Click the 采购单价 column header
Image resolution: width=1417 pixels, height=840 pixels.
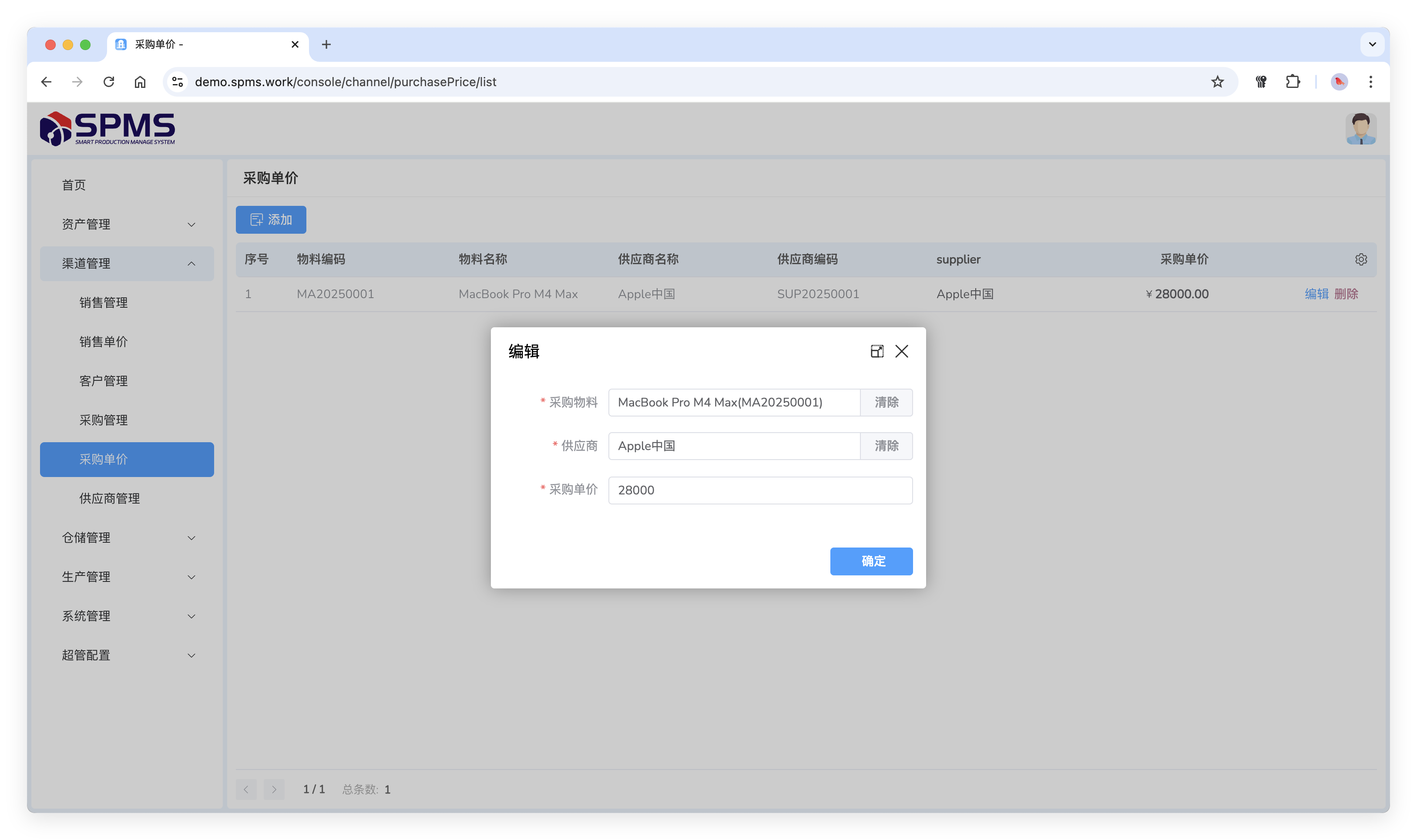(x=1184, y=259)
